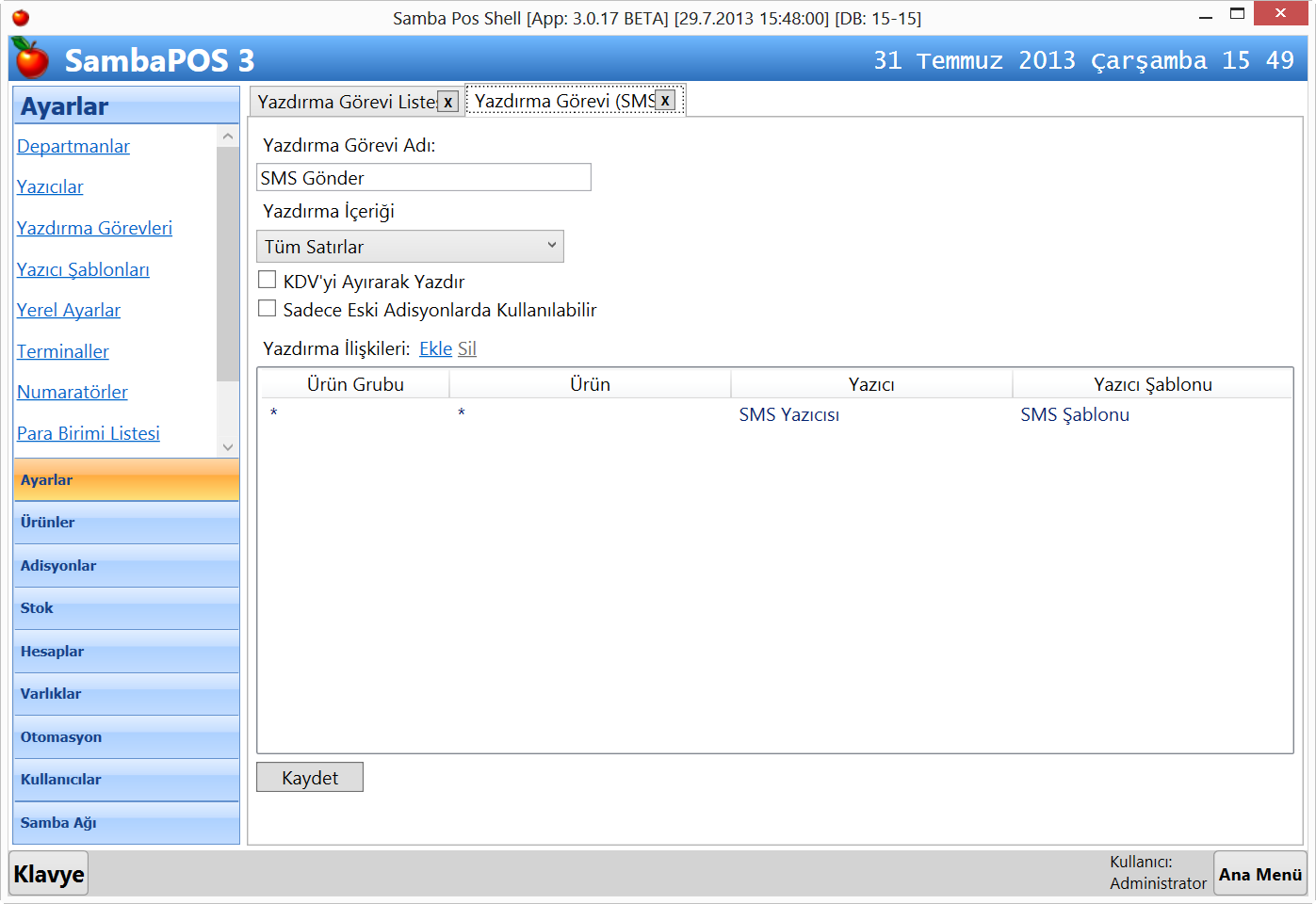Close the Yazdırma Görevi Listesi tab
1316x904 pixels.
pos(448,102)
